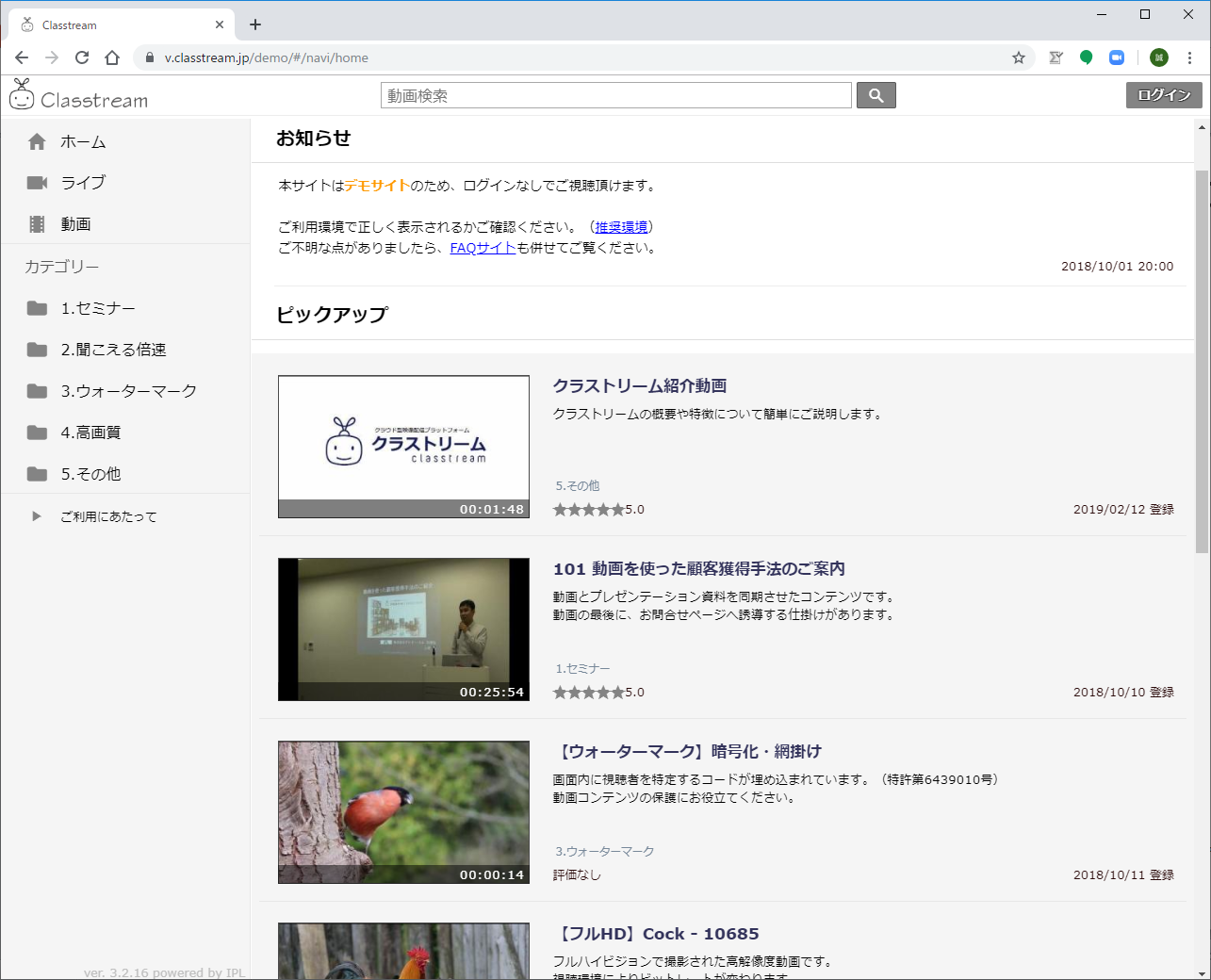The image size is (1211, 980).
Task: Click the ログイン button
Action: click(1164, 95)
